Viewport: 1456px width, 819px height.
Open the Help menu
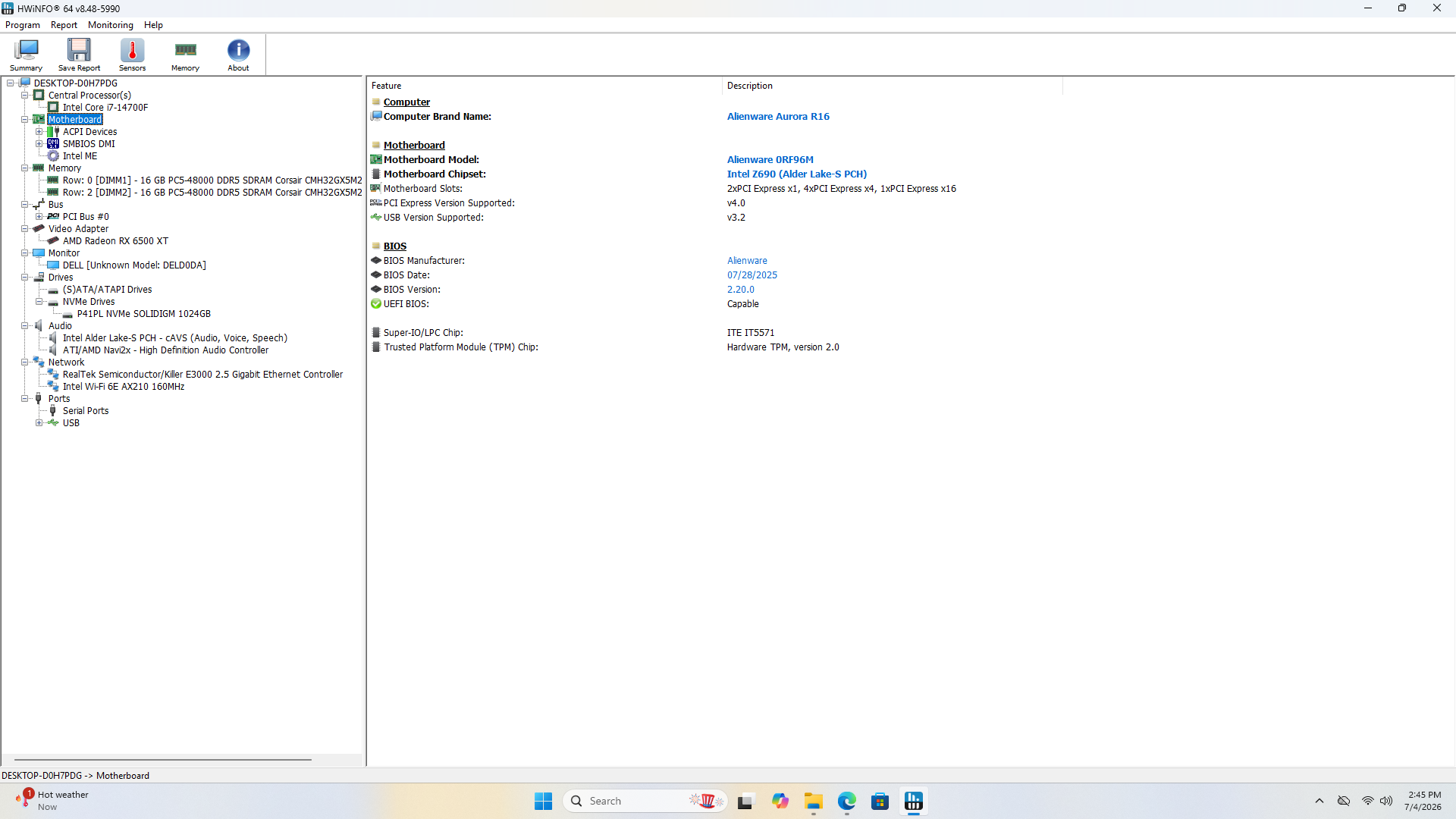point(153,25)
